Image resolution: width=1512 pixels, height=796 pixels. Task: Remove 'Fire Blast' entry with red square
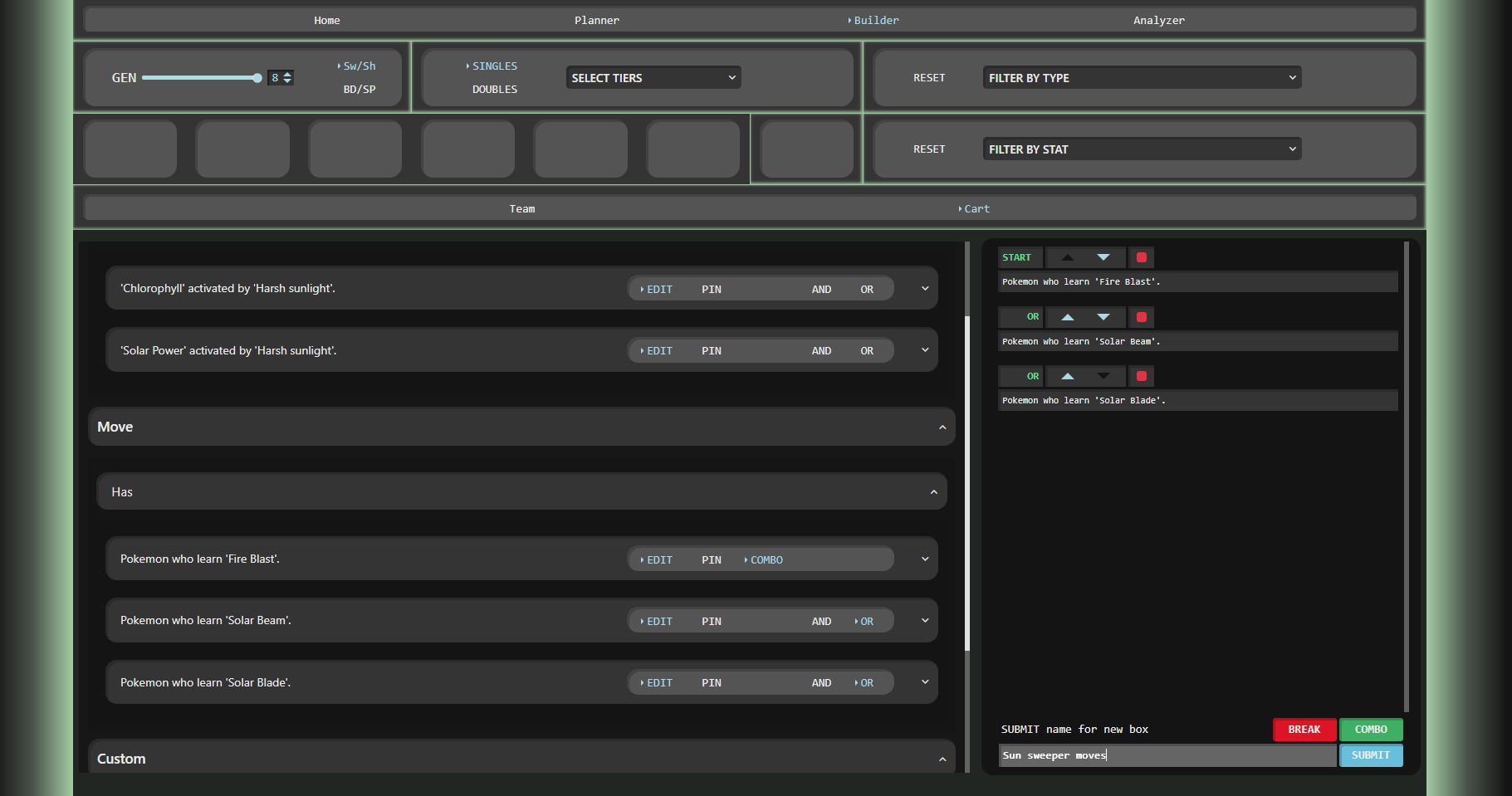click(x=1142, y=257)
